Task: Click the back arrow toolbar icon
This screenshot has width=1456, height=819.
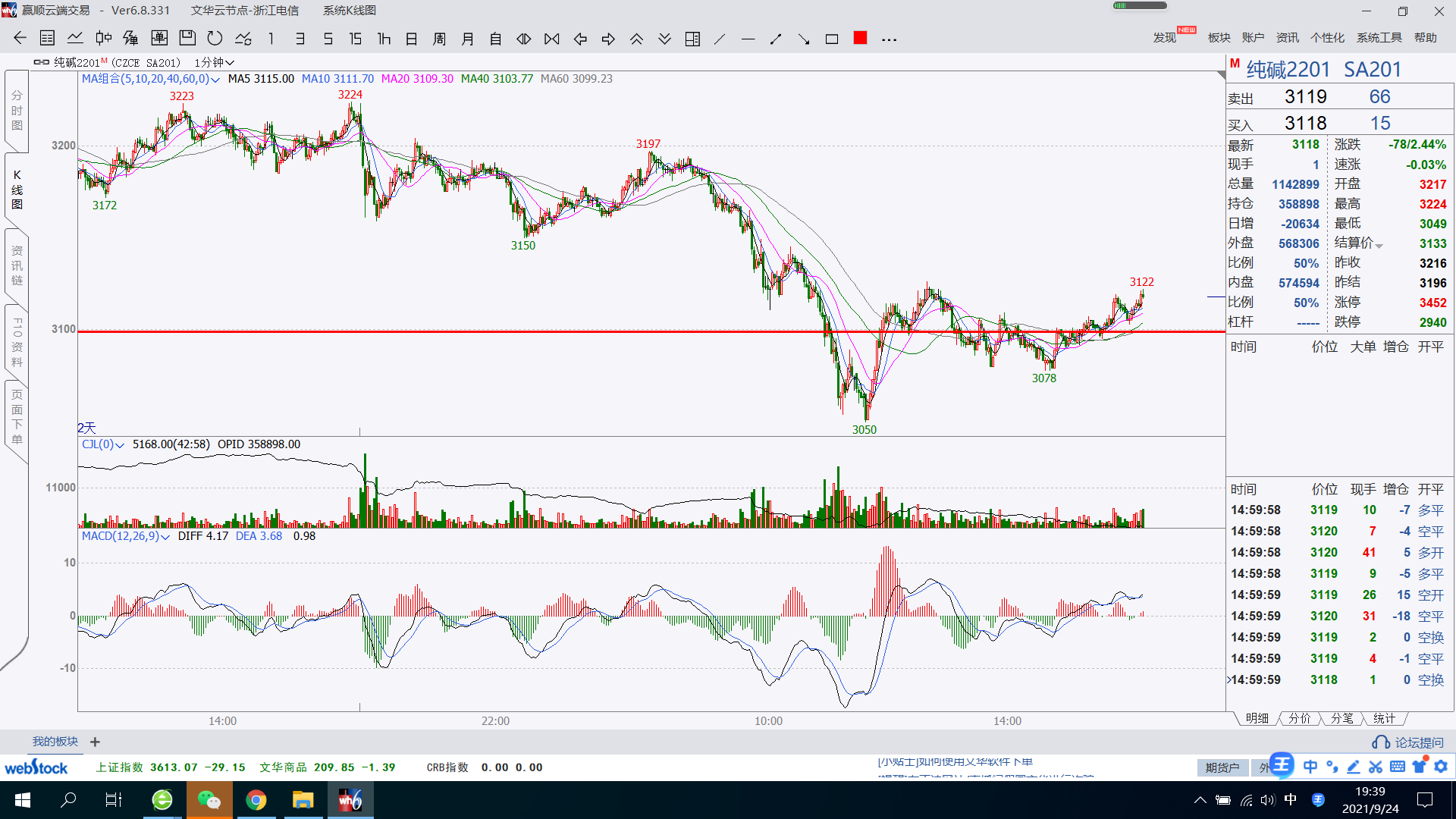Action: 20,39
